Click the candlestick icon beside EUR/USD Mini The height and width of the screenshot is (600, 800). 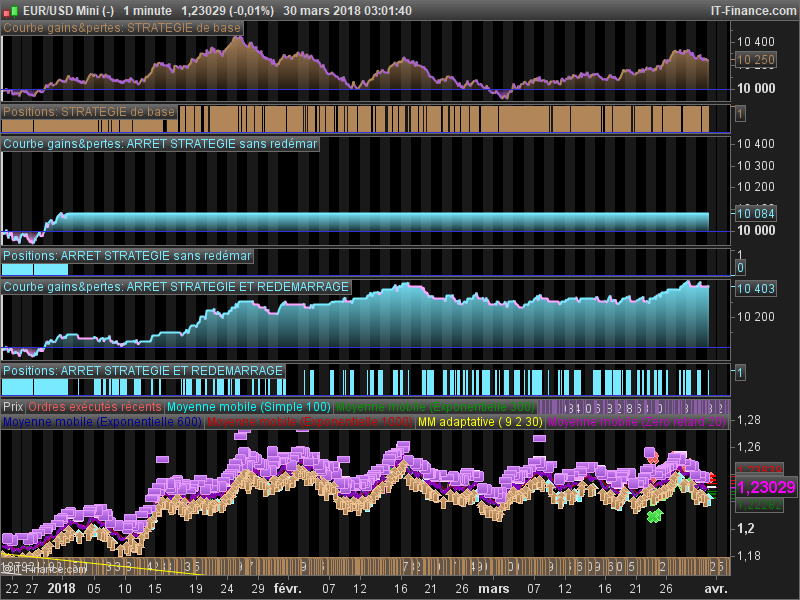(x=10, y=11)
